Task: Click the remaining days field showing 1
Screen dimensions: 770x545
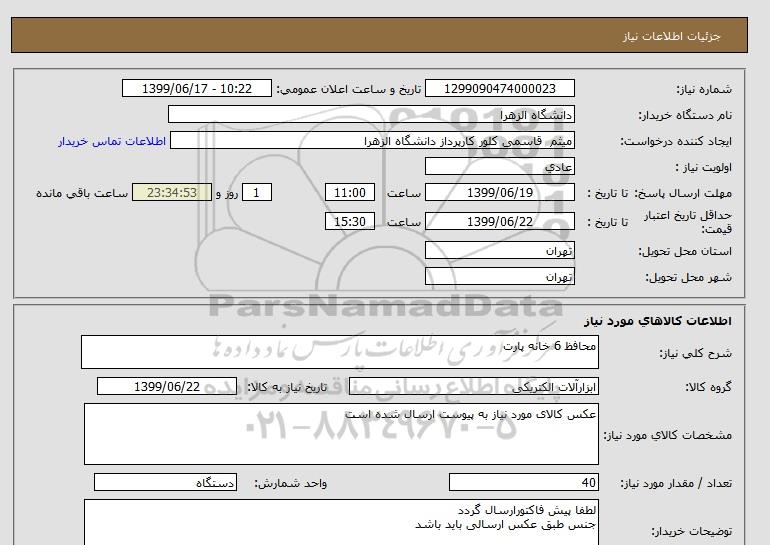Action: click(257, 192)
